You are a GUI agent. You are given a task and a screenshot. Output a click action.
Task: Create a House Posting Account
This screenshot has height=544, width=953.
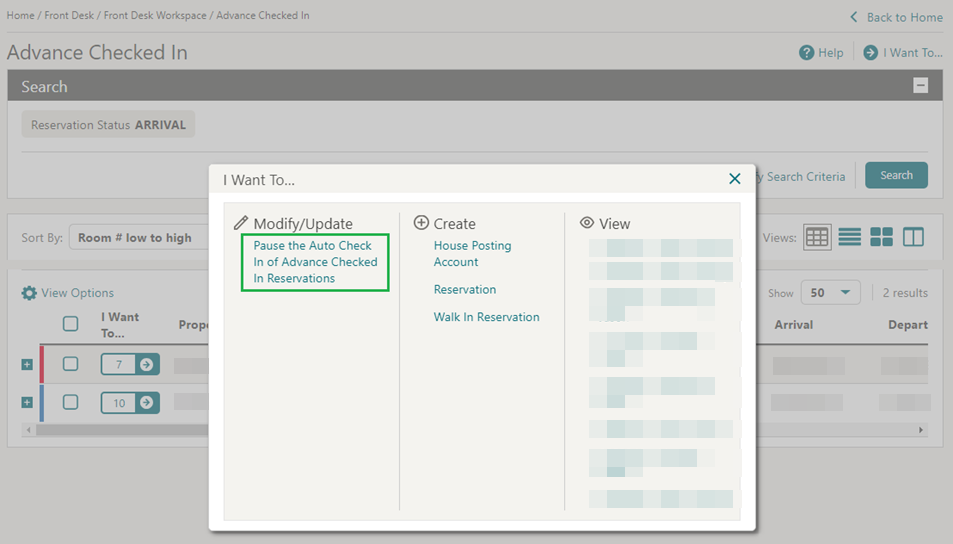pos(472,253)
